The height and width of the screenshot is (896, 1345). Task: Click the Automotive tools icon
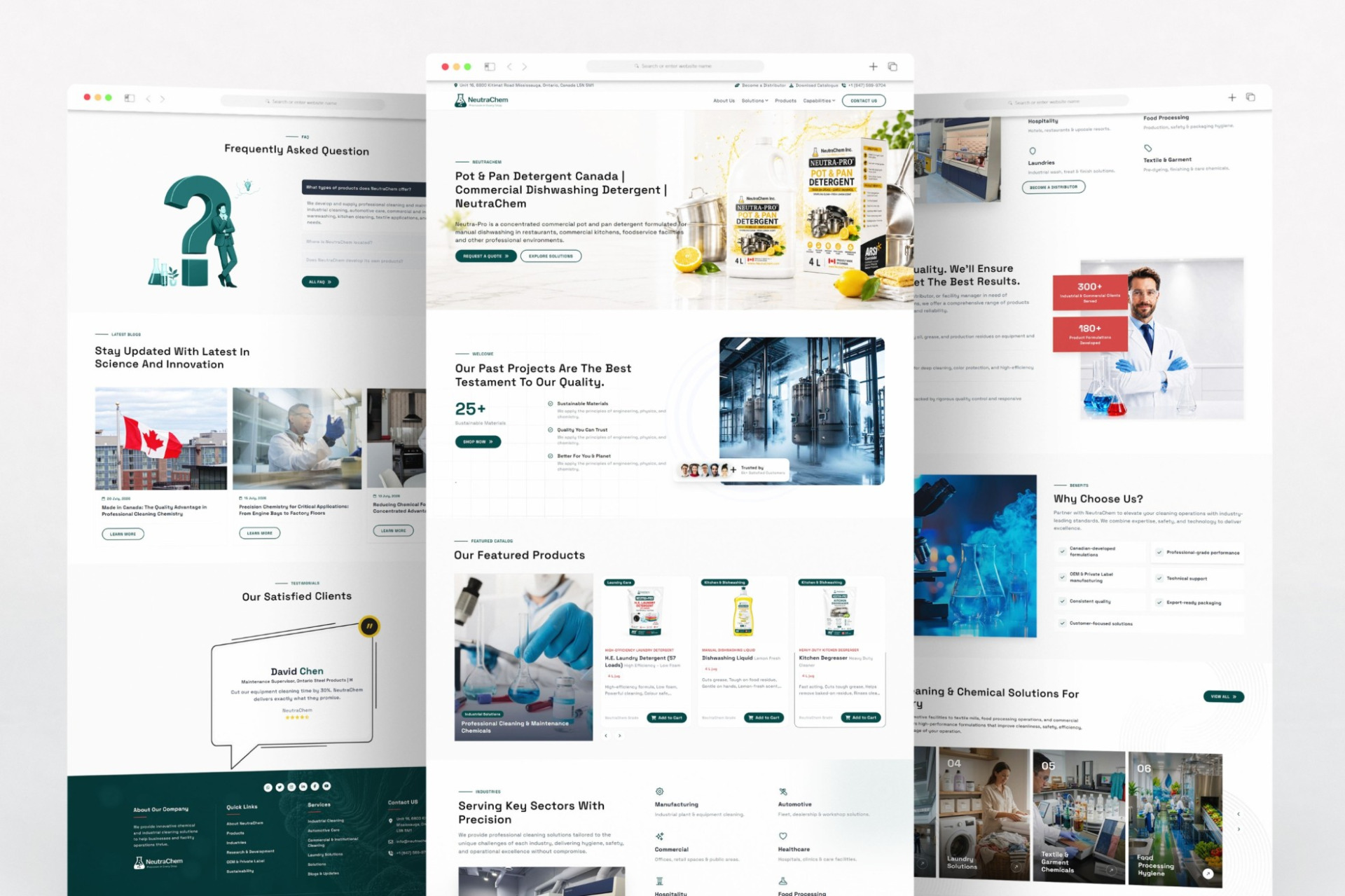[x=782, y=792]
